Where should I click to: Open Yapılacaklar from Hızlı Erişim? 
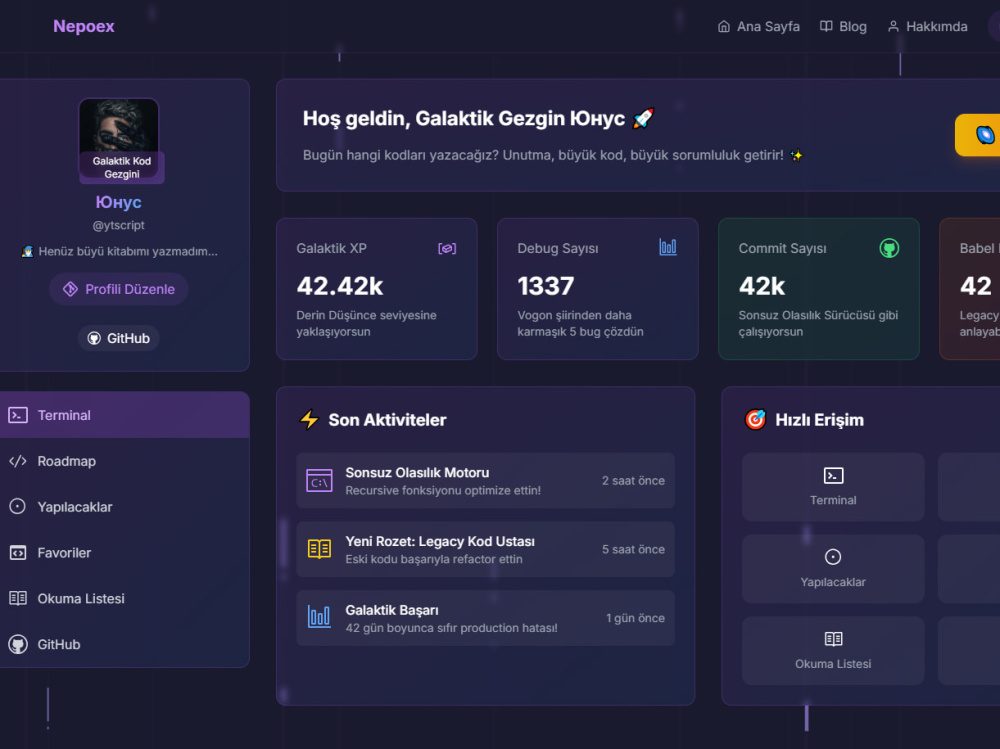tap(833, 569)
